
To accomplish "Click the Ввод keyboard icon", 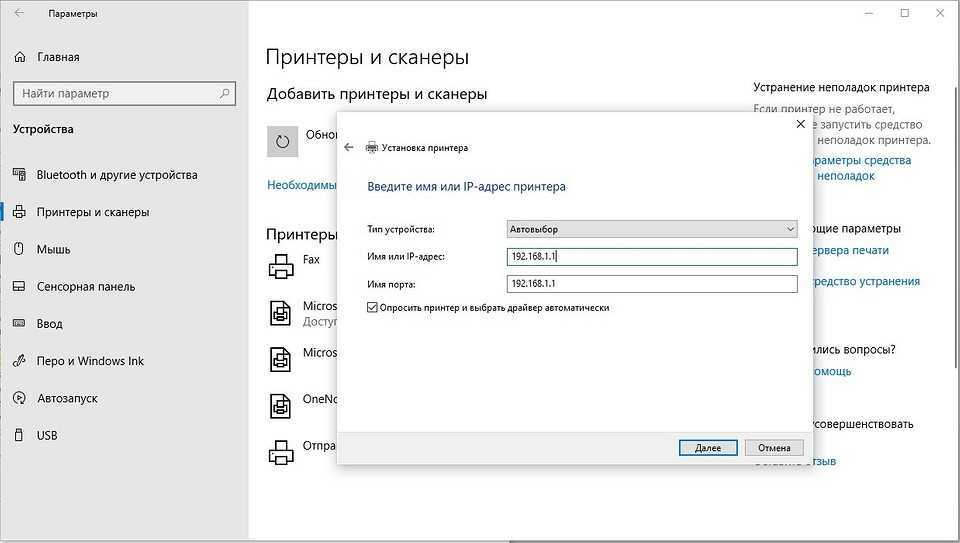I will (x=20, y=323).
